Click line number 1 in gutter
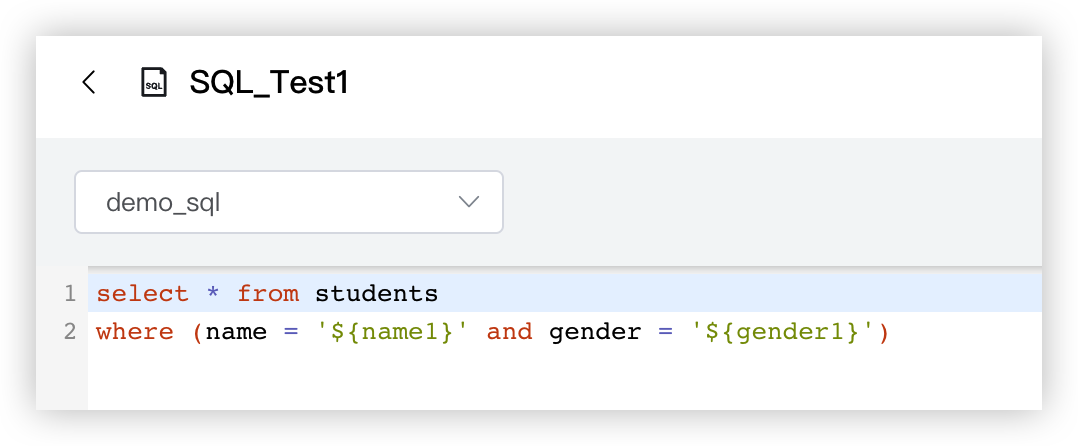Viewport: 1078px width, 446px height. coord(70,294)
